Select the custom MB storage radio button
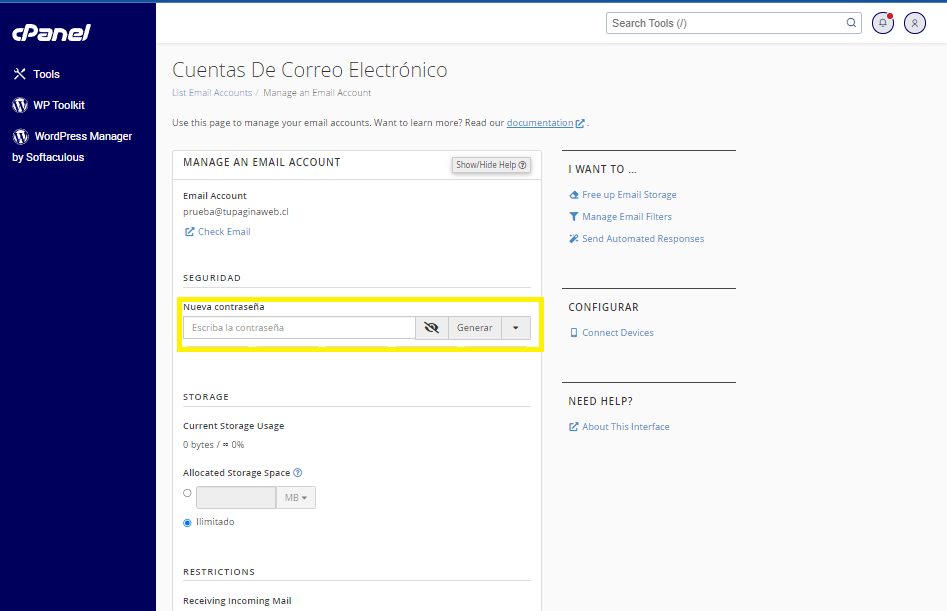 coord(188,493)
